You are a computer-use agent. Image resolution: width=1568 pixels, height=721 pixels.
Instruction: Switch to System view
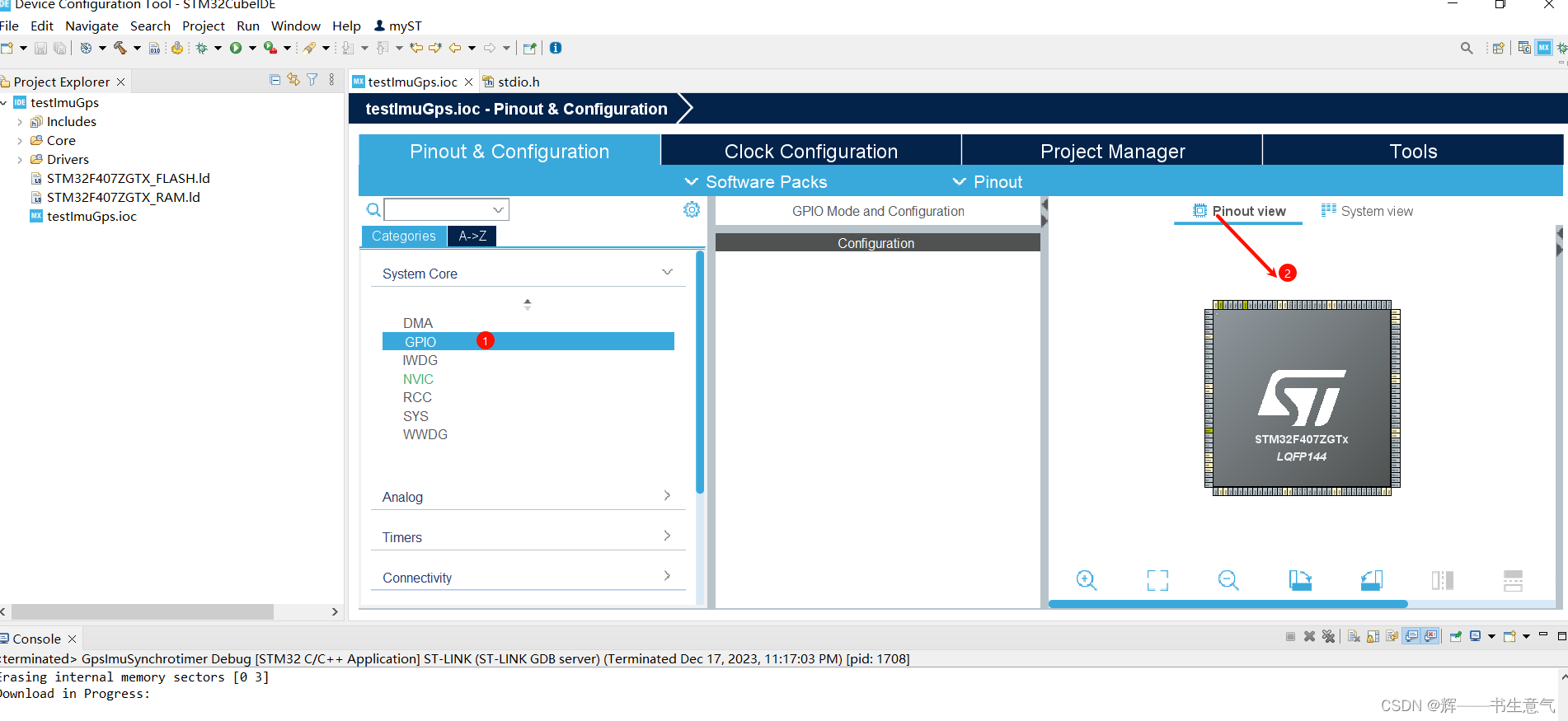(1367, 211)
